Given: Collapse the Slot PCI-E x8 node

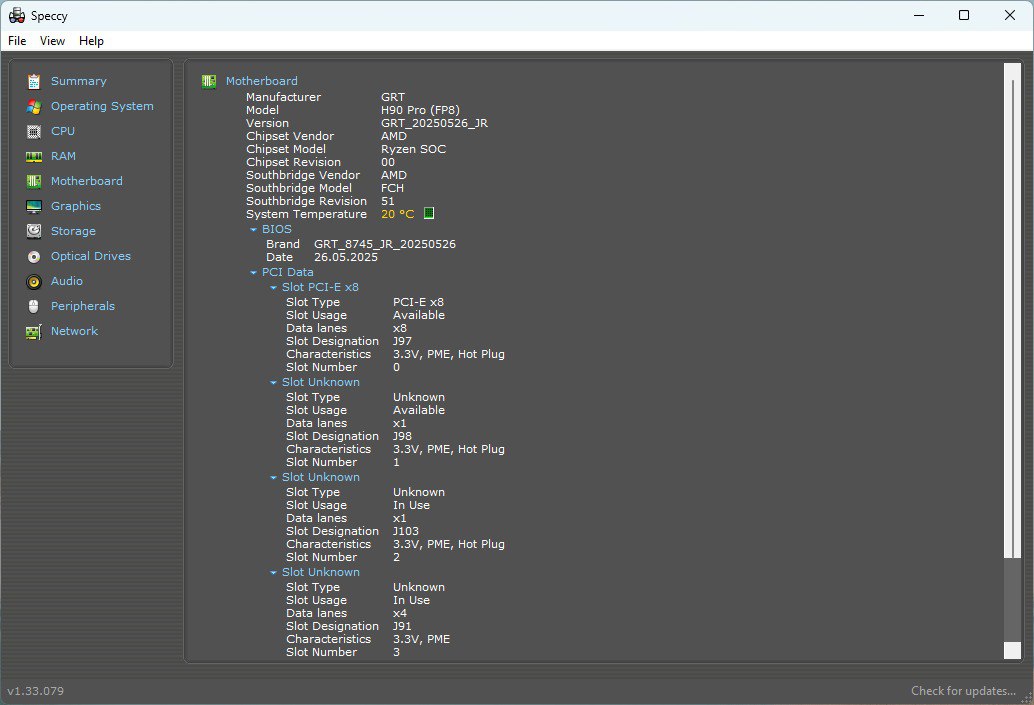Looking at the screenshot, I should (x=273, y=288).
